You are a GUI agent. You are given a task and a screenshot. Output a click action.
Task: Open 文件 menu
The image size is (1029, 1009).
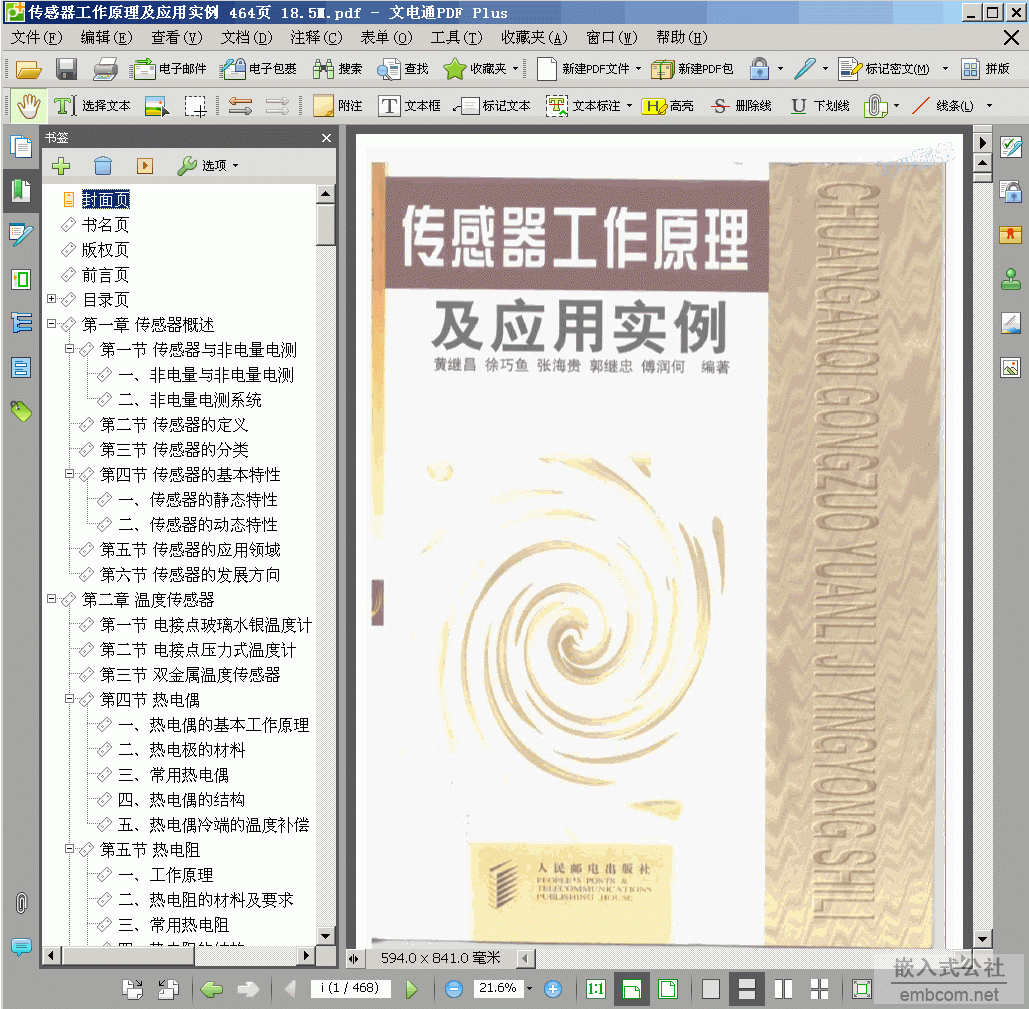click(x=37, y=38)
